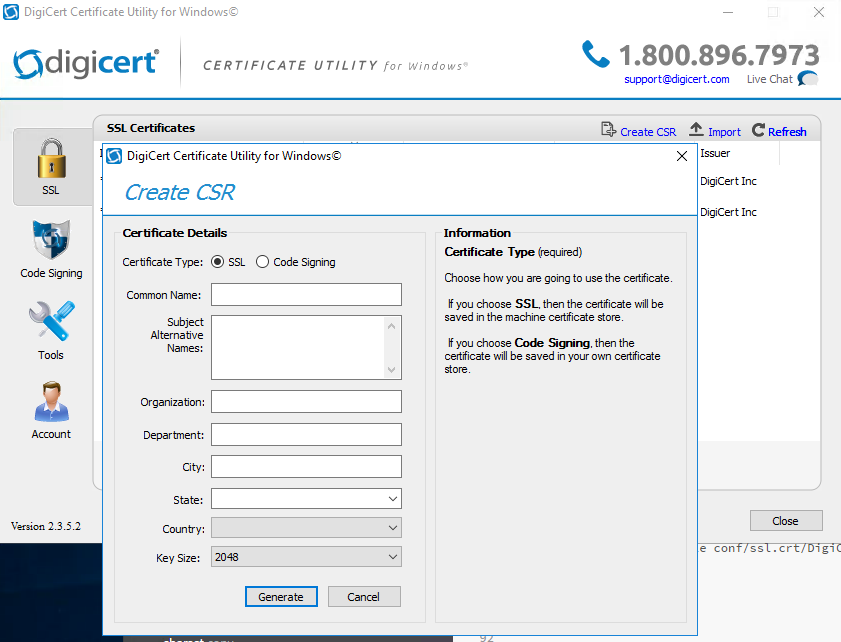Image resolution: width=841 pixels, height=642 pixels.
Task: Click the main window Close button
Action: 786,521
